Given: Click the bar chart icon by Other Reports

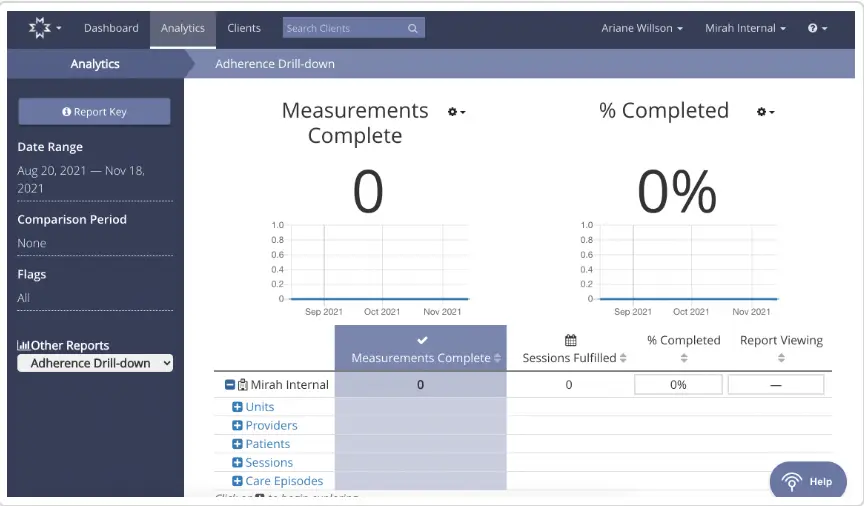Looking at the screenshot, I should click(23, 346).
